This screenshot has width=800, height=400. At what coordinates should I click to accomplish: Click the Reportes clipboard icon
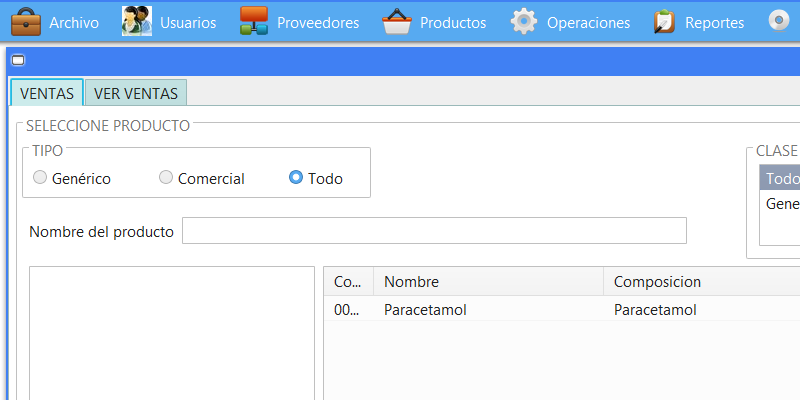pyautogui.click(x=663, y=21)
